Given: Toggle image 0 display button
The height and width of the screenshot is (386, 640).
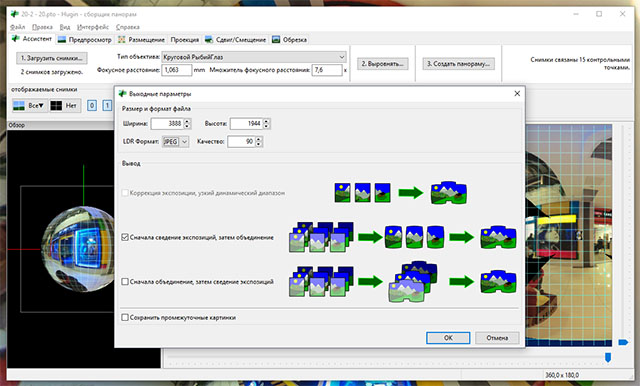Looking at the screenshot, I should tap(92, 106).
